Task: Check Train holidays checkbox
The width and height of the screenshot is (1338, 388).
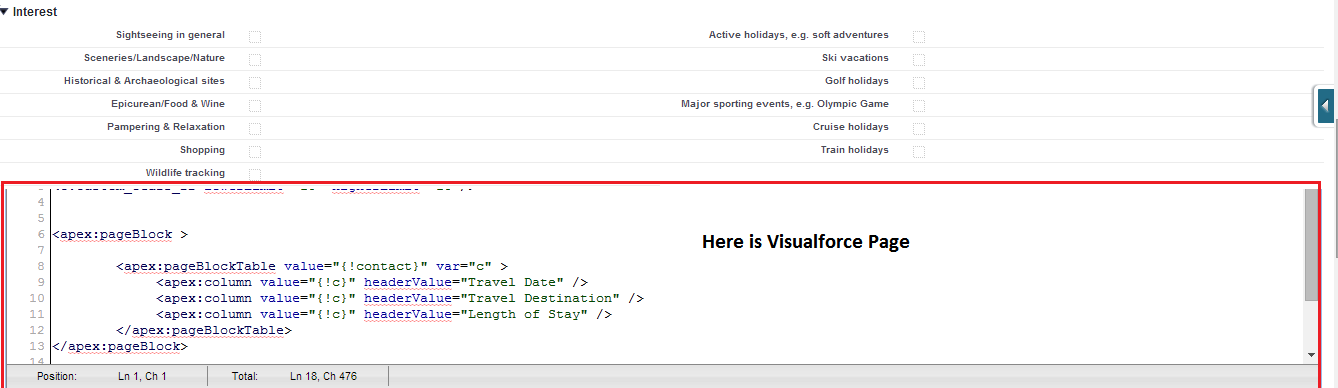Action: point(919,151)
